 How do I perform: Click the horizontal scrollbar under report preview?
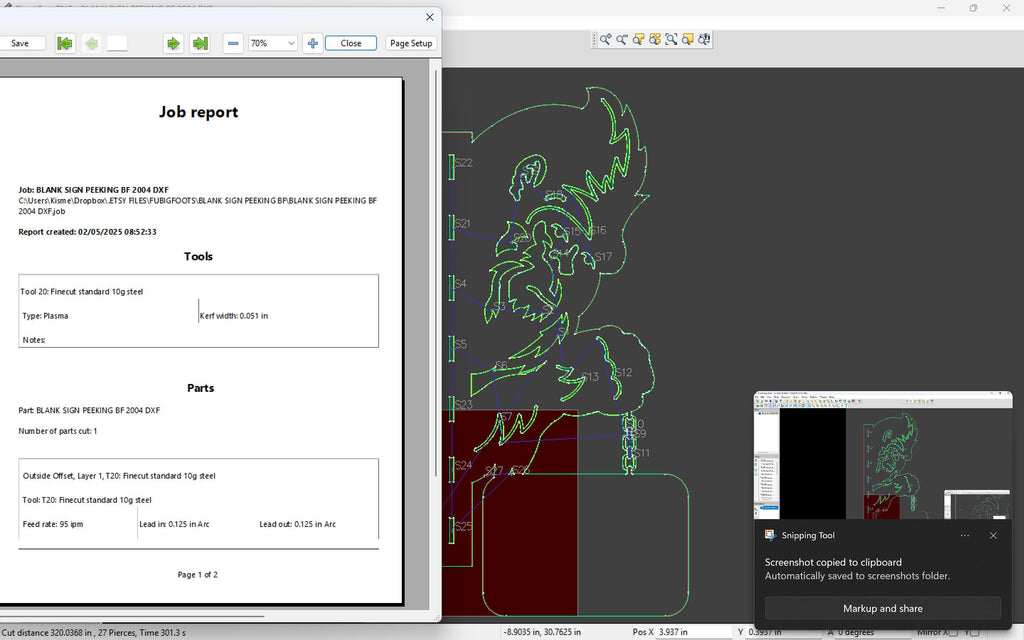click(132, 616)
